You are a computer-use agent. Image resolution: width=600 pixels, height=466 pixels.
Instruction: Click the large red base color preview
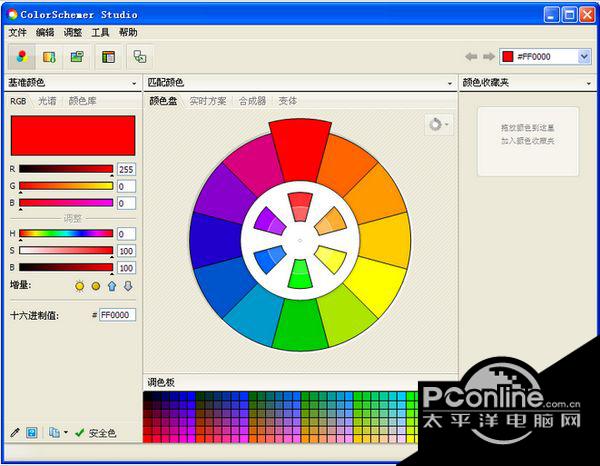[x=73, y=135]
